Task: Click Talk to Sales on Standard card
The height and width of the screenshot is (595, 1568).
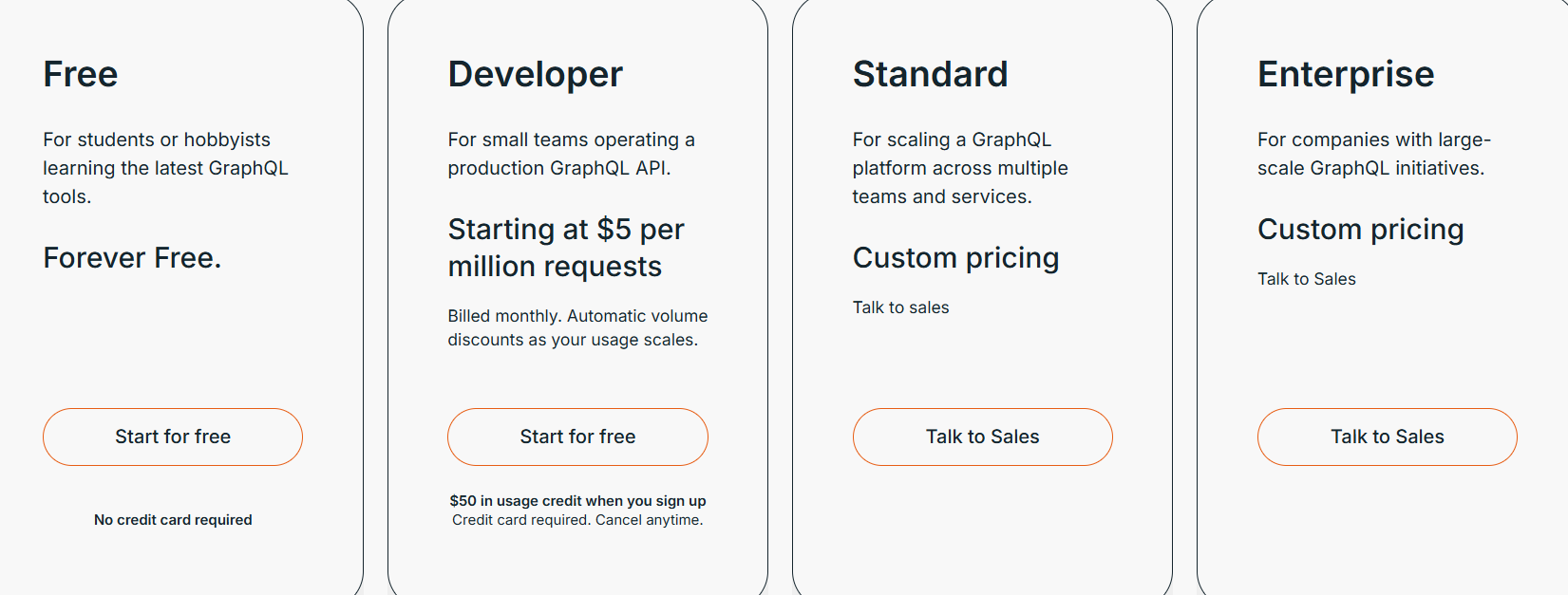Action: point(982,437)
